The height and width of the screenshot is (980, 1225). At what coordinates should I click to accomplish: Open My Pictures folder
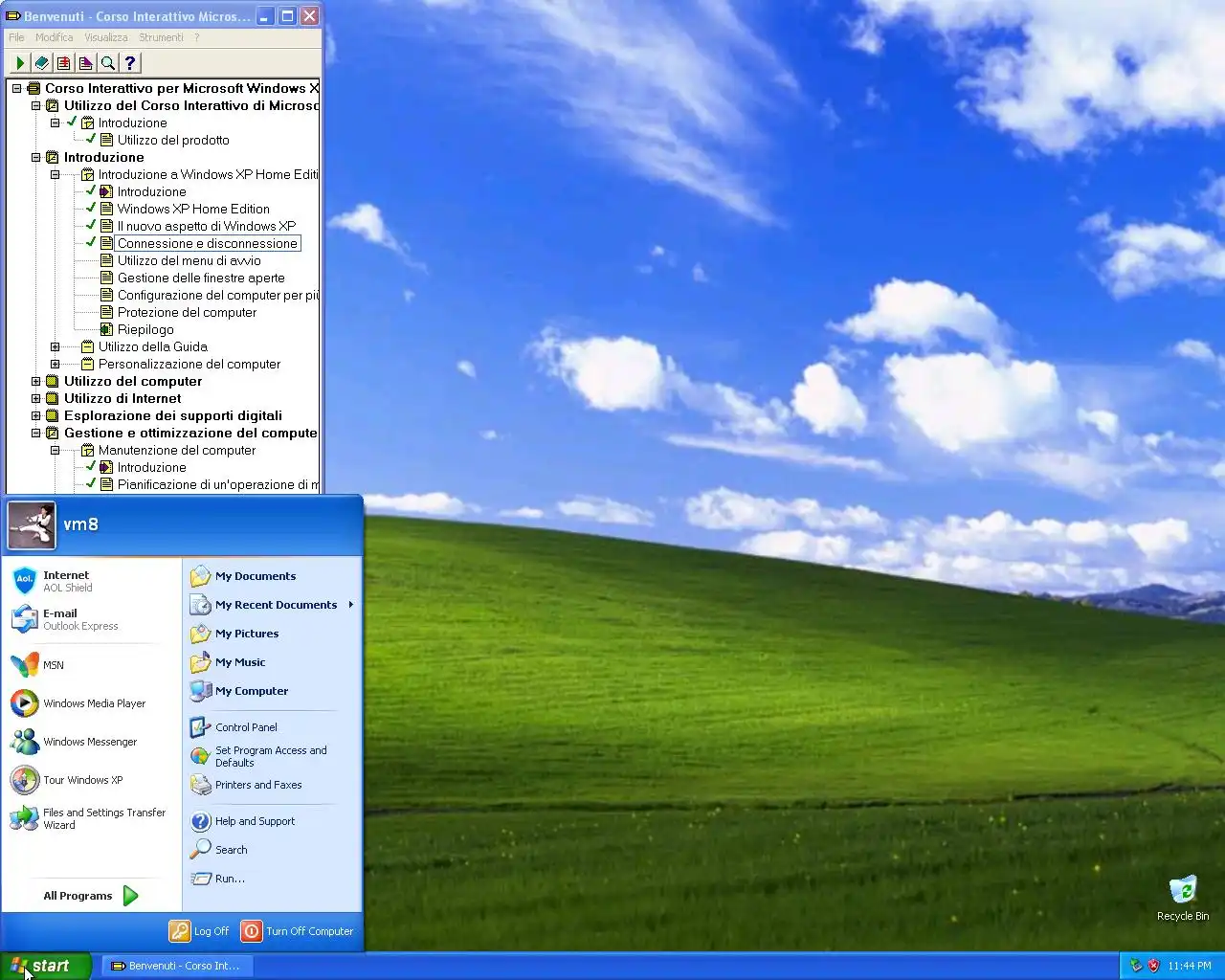click(273, 634)
